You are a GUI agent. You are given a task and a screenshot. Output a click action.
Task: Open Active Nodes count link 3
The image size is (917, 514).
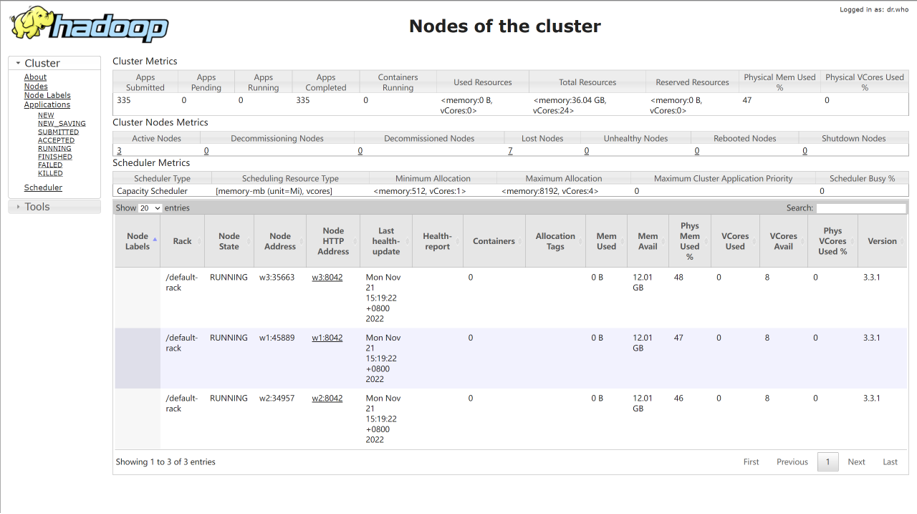click(x=119, y=151)
